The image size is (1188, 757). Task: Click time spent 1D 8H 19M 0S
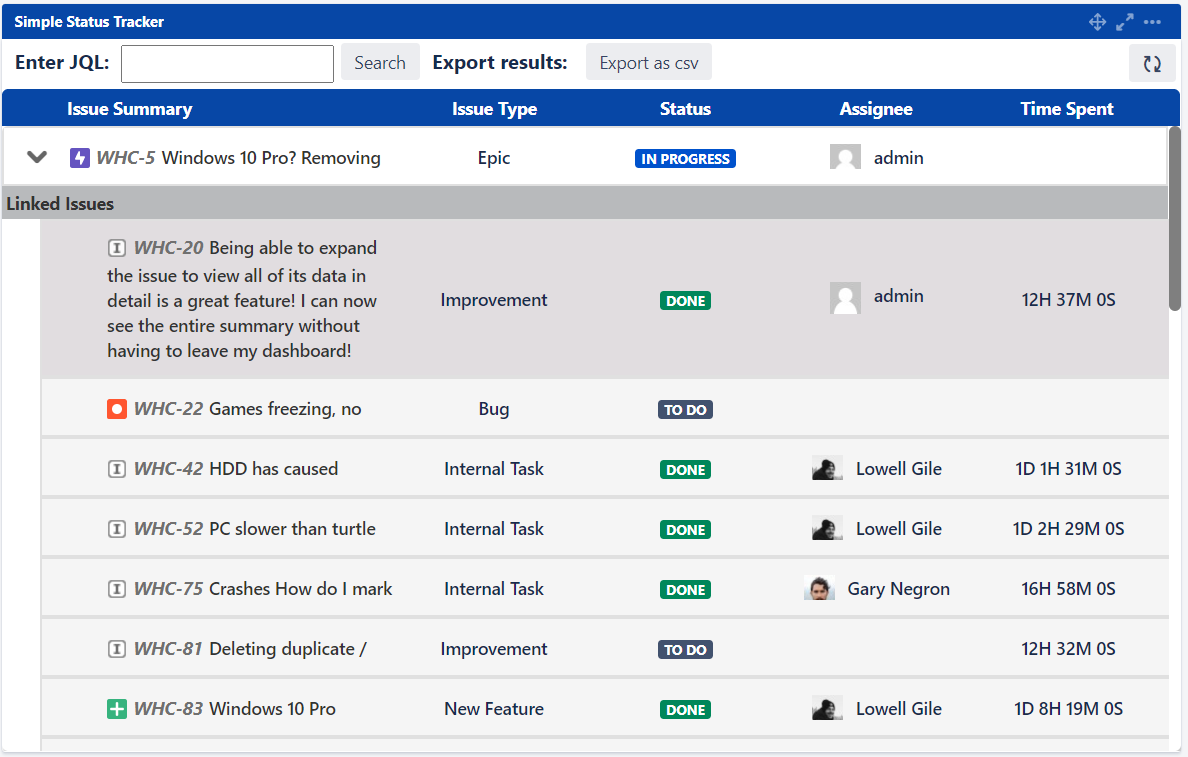tap(1068, 709)
